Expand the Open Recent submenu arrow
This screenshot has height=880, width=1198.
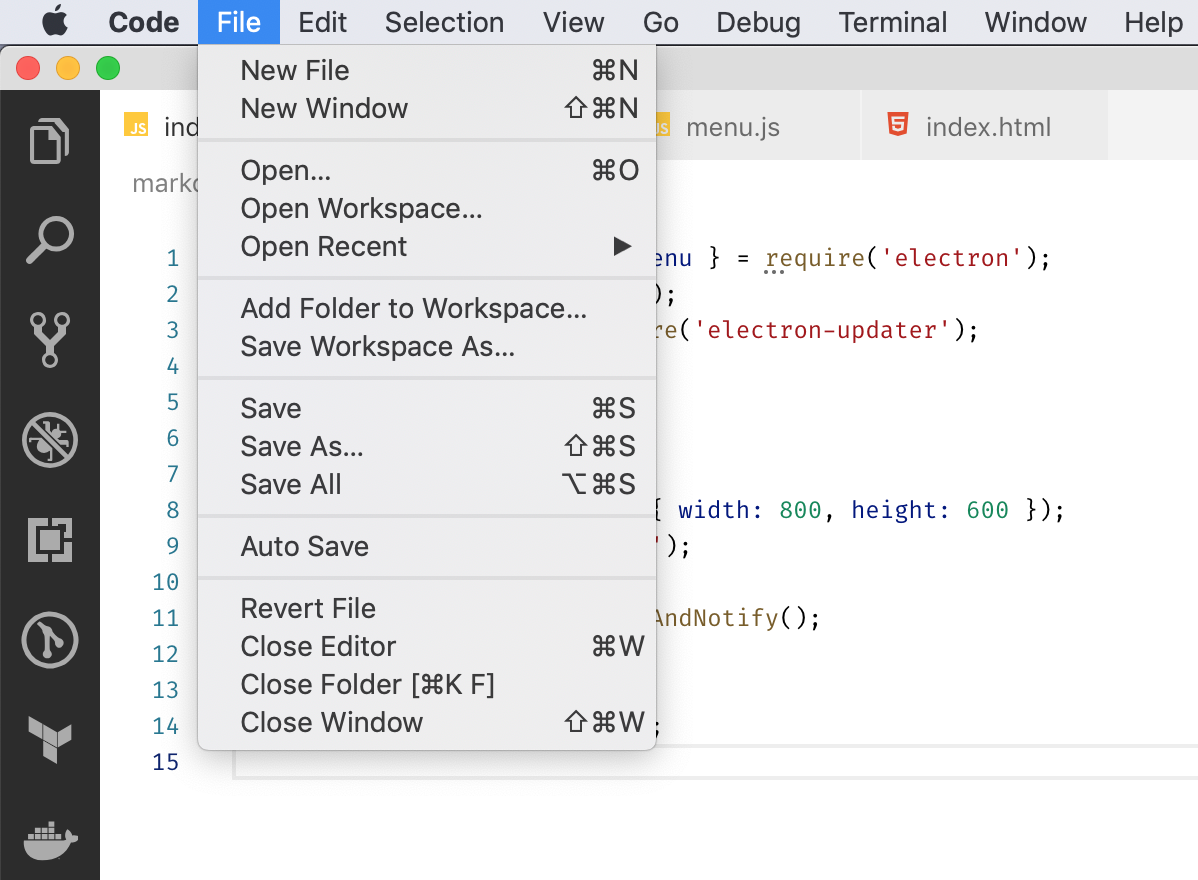(622, 246)
